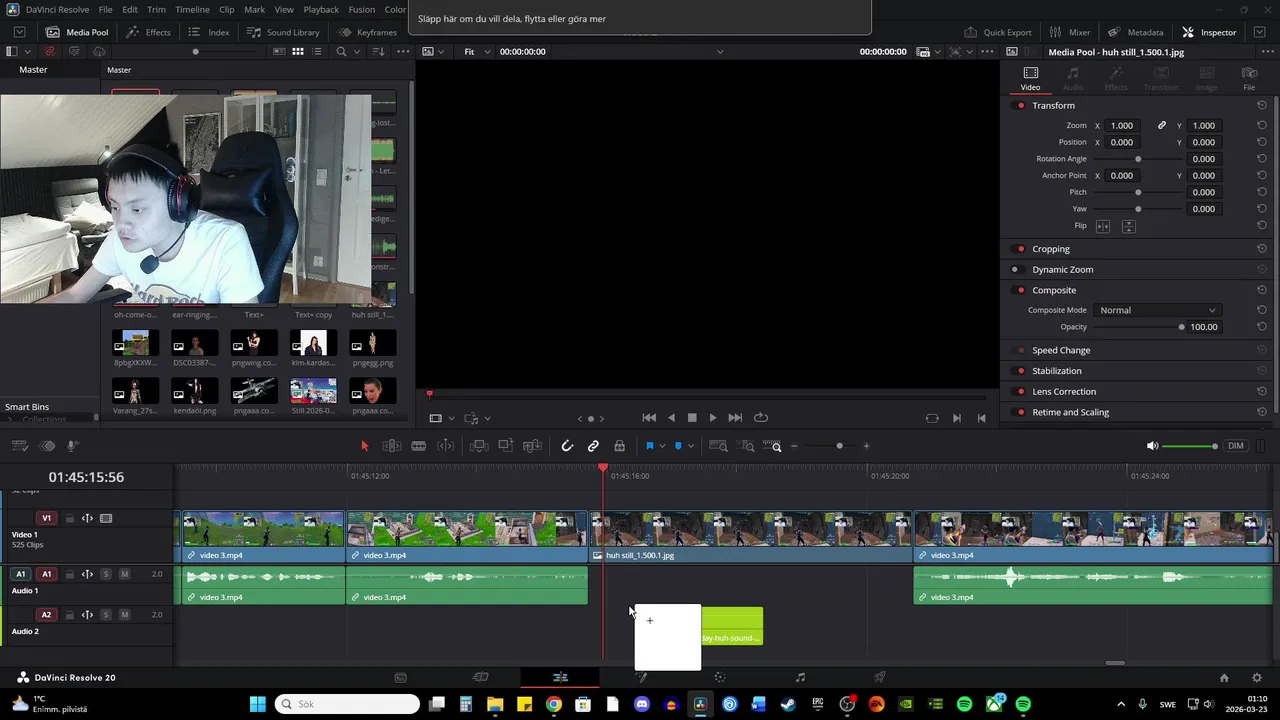Viewport: 1280px width, 720px height.
Task: Open the File menu
Action: coord(105,10)
